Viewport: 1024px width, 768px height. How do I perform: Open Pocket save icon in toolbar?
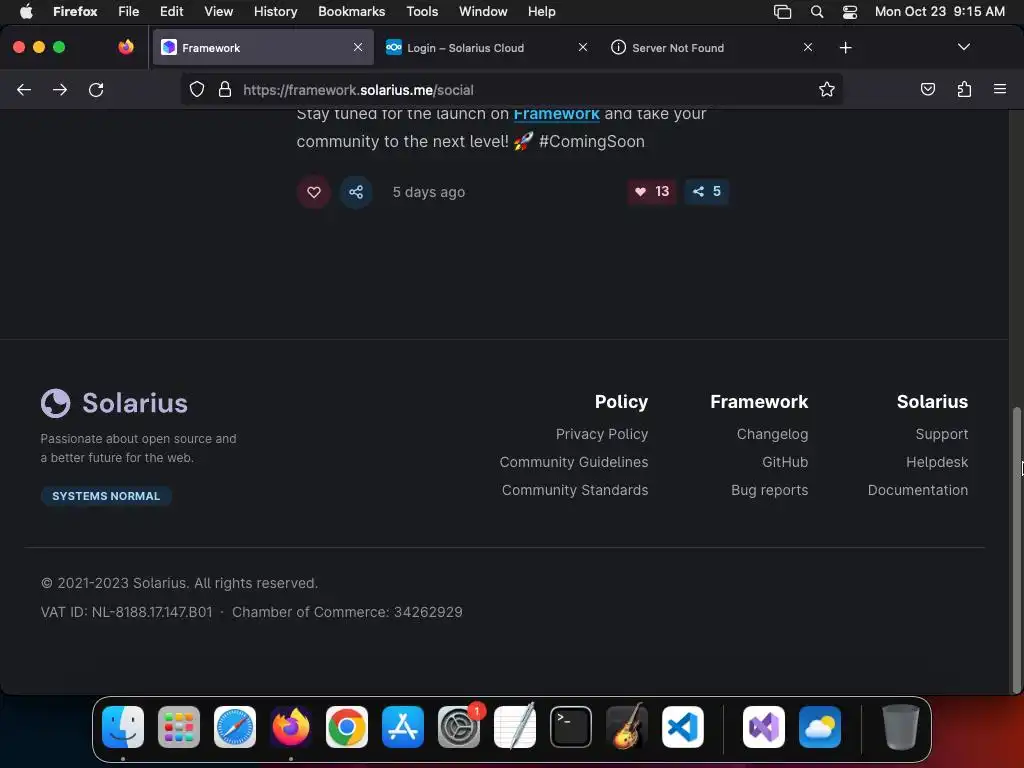coord(927,89)
